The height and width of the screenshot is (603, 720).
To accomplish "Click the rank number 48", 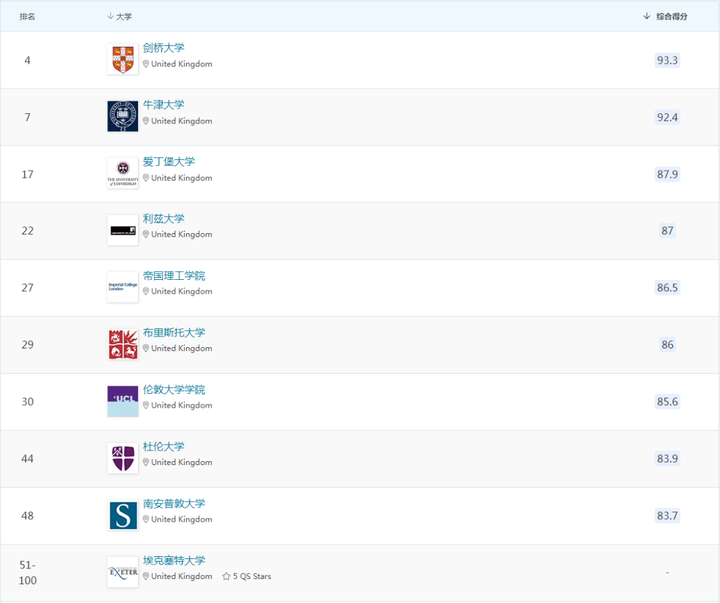I will (28, 515).
